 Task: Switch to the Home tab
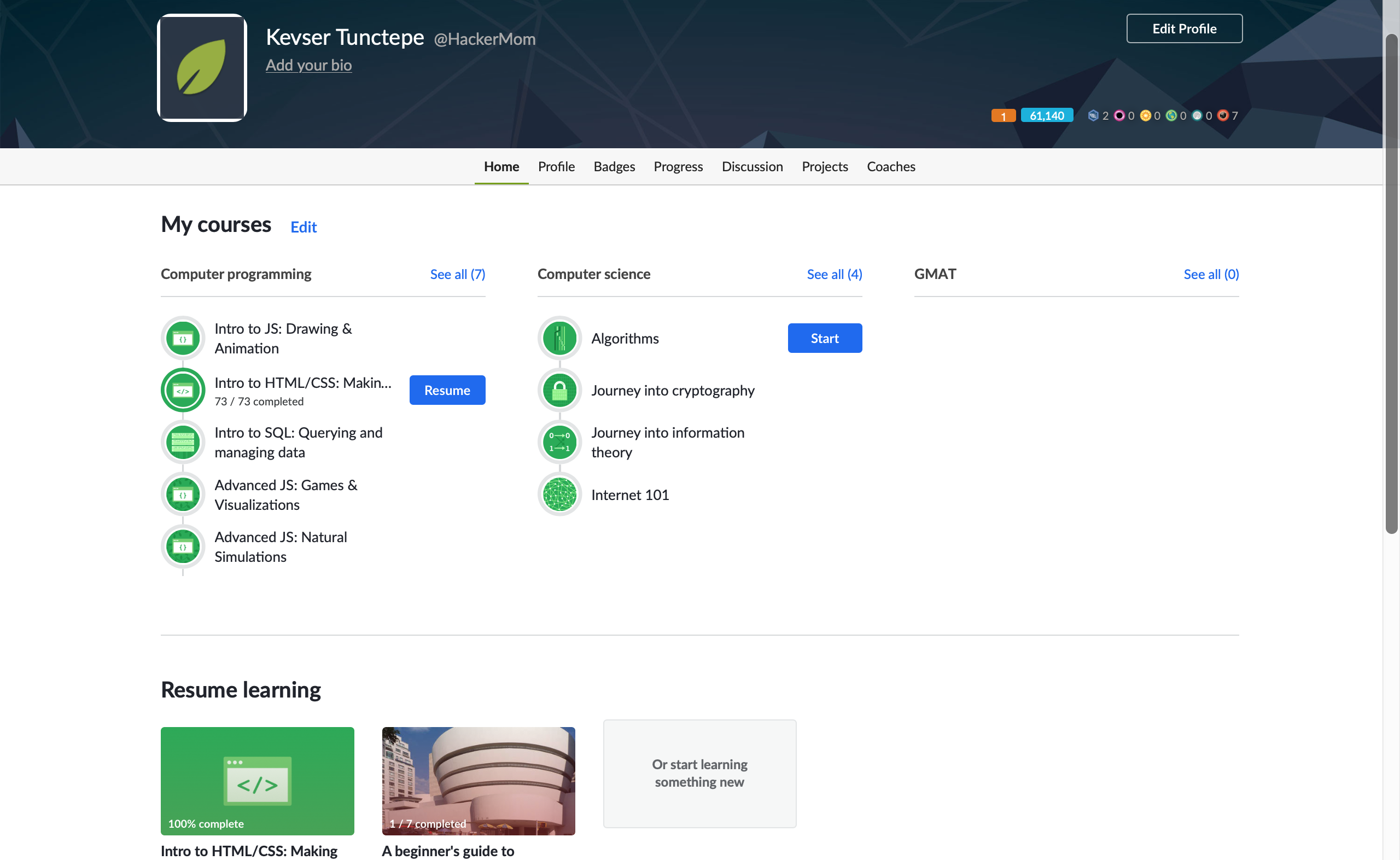(x=501, y=166)
